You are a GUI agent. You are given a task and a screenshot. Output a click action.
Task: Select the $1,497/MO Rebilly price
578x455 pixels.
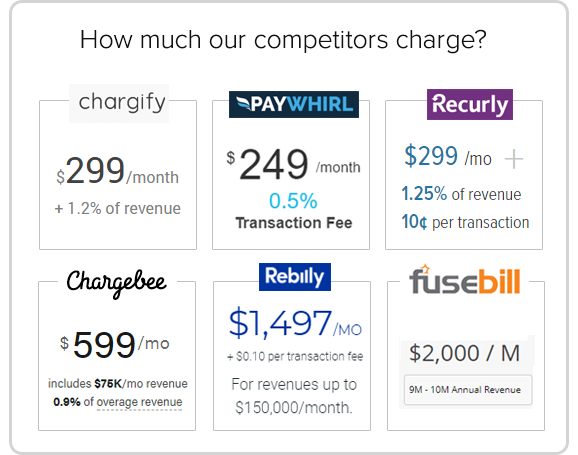click(295, 323)
